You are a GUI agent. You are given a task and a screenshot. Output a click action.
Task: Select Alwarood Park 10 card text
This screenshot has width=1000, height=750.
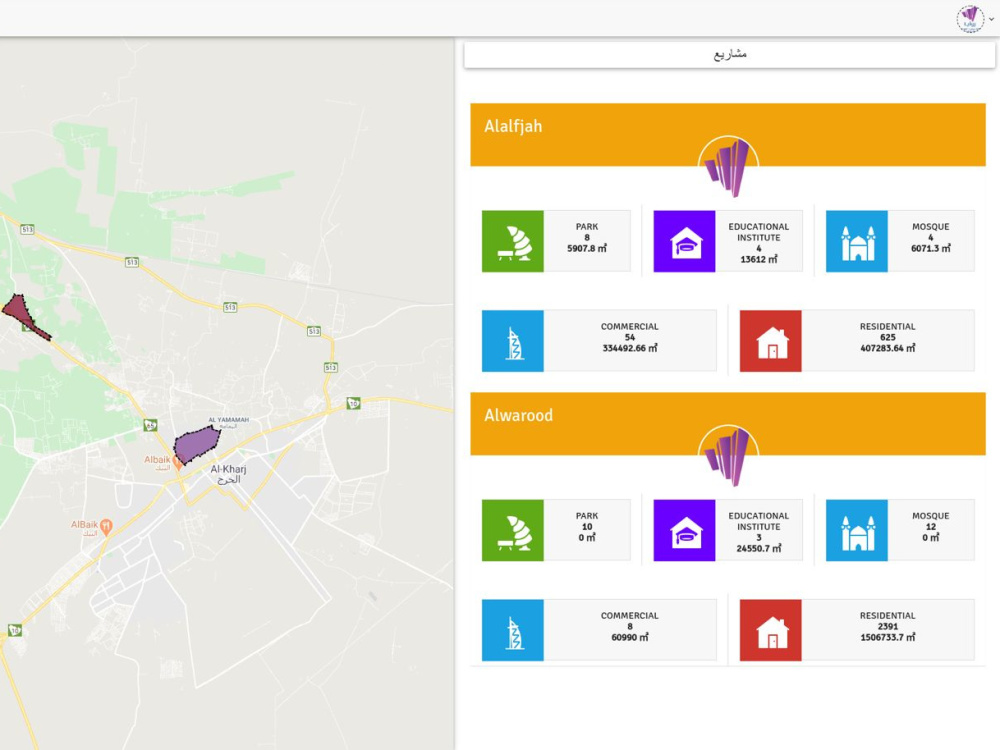(587, 527)
